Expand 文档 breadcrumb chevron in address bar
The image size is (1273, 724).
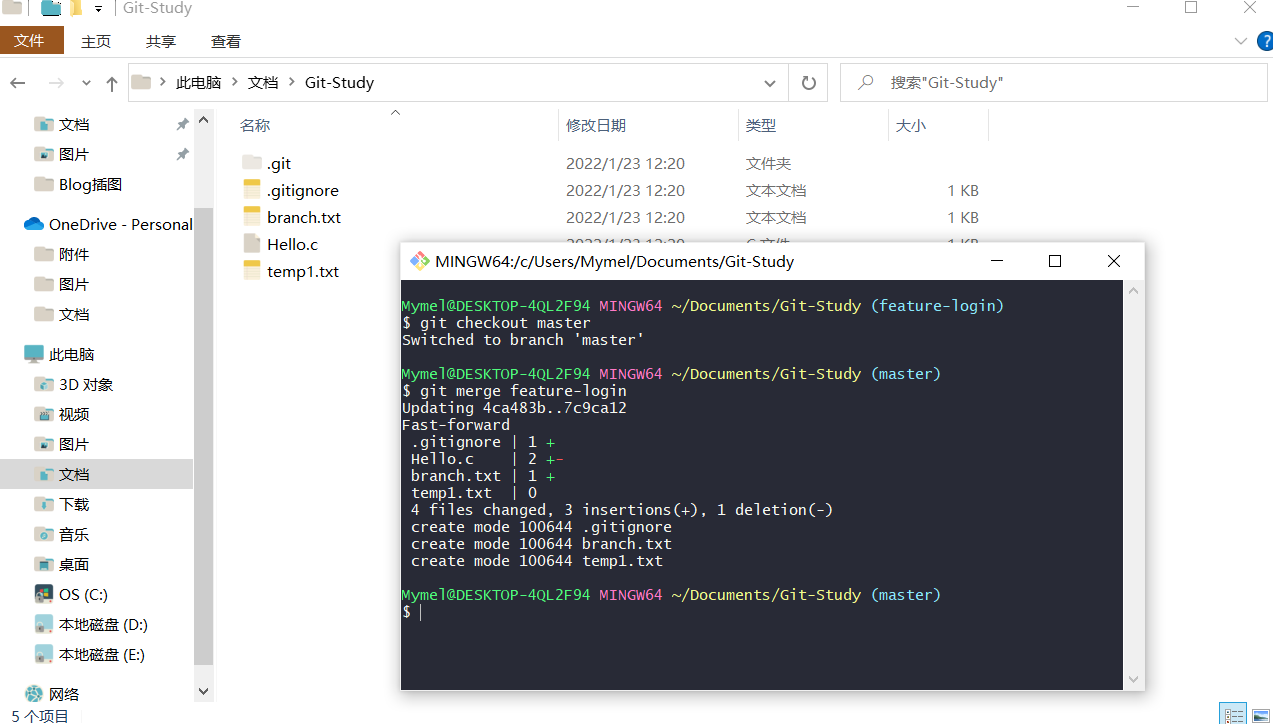[x=292, y=83]
